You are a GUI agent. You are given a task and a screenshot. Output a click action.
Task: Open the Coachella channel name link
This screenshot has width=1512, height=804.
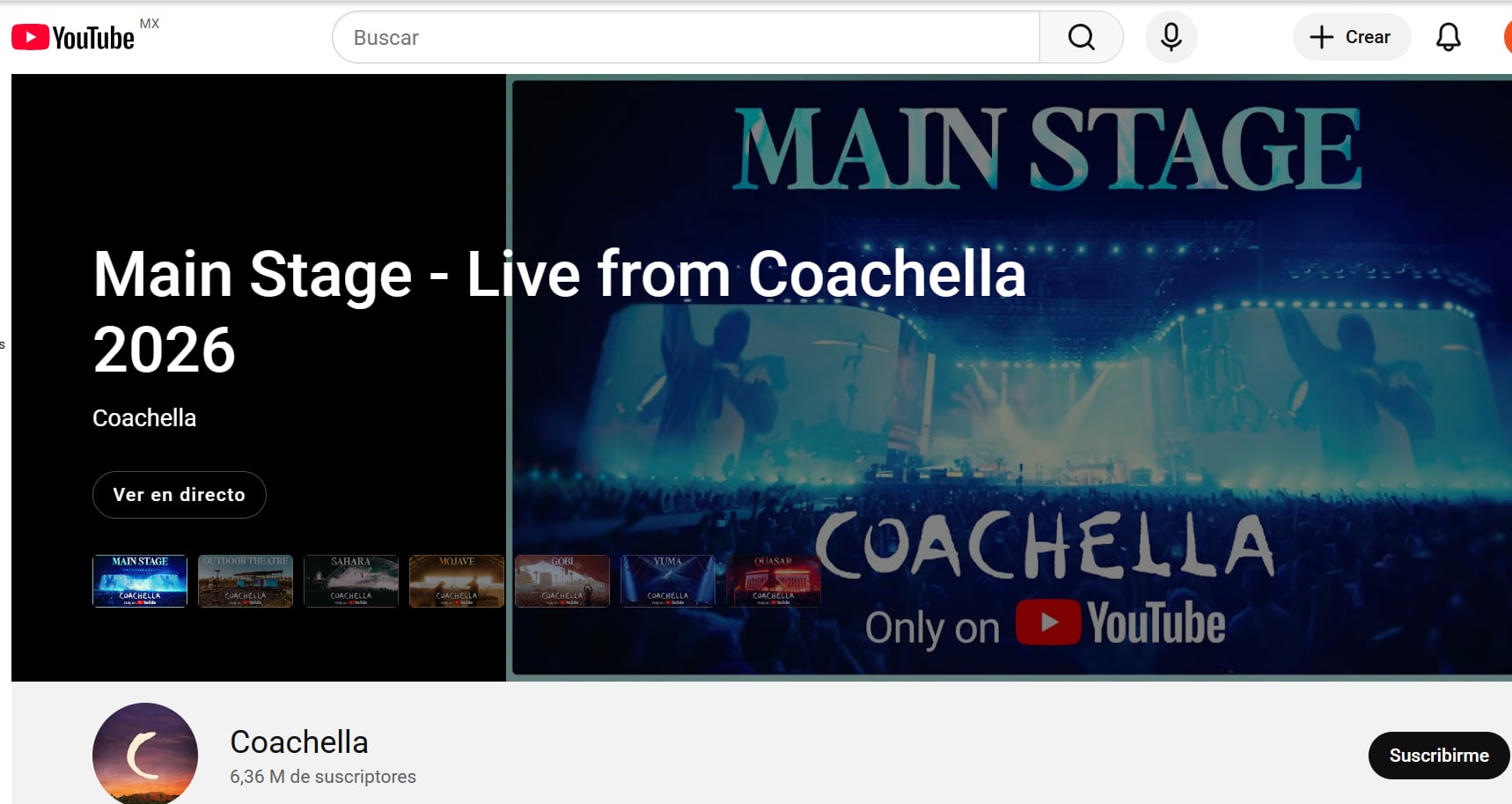pyautogui.click(x=298, y=742)
